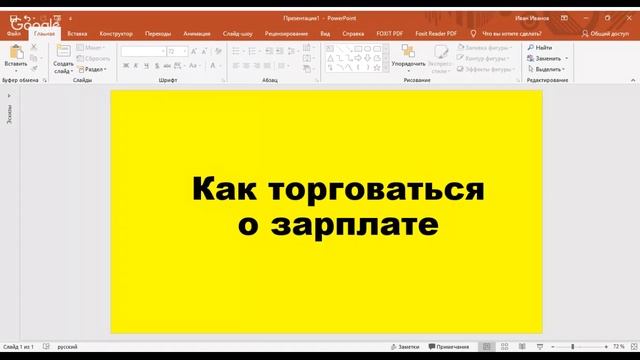Open the font size dropdown showing 72
Screen dimensions: 640x360
coord(185,51)
